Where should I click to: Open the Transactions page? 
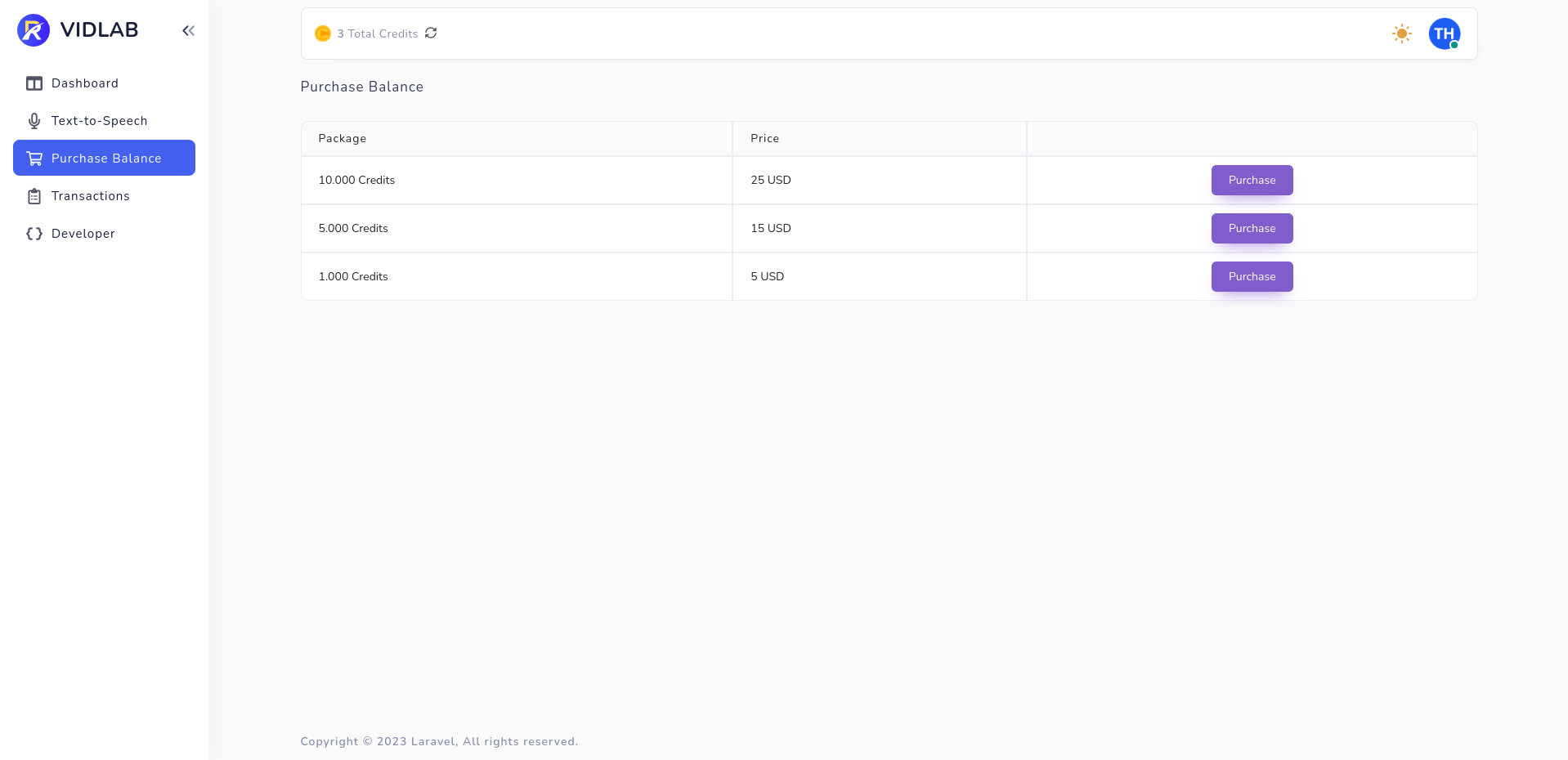[x=104, y=196]
